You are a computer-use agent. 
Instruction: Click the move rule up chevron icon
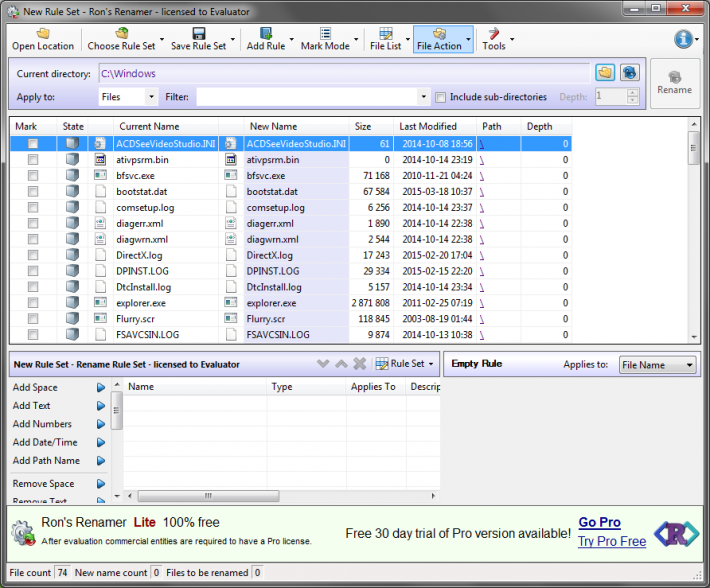pos(341,363)
